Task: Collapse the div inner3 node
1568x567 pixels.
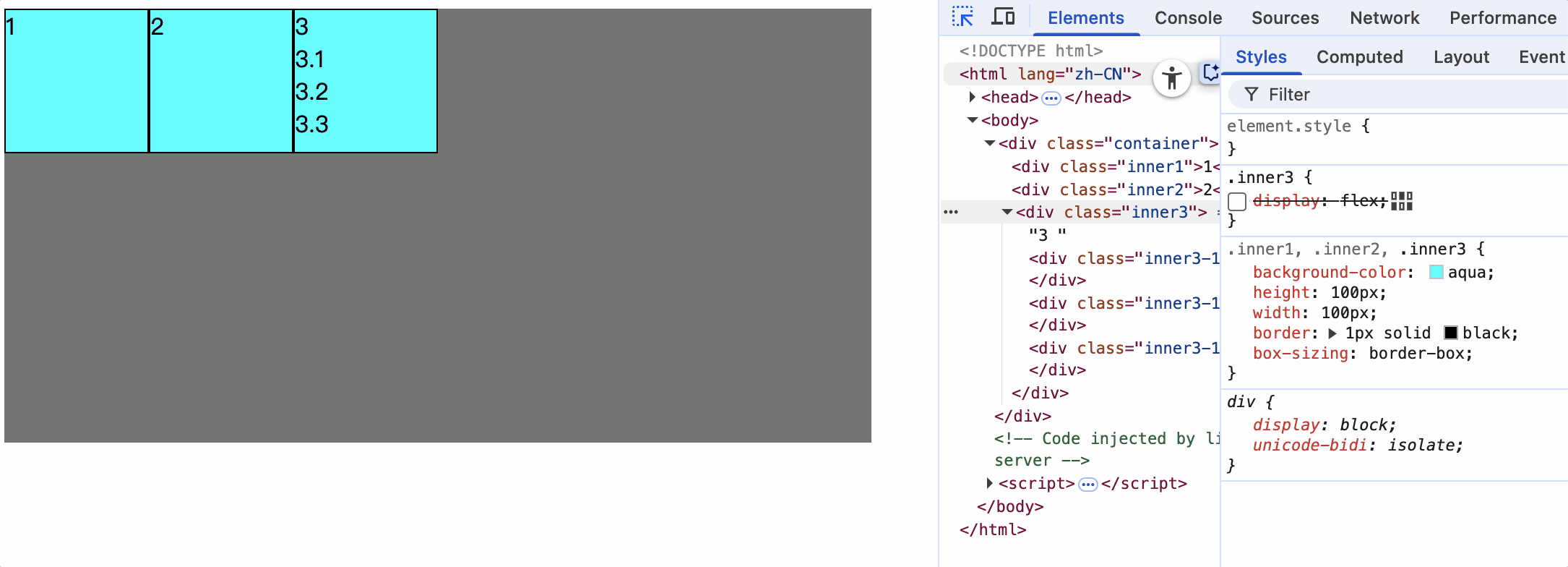Action: point(1007,212)
